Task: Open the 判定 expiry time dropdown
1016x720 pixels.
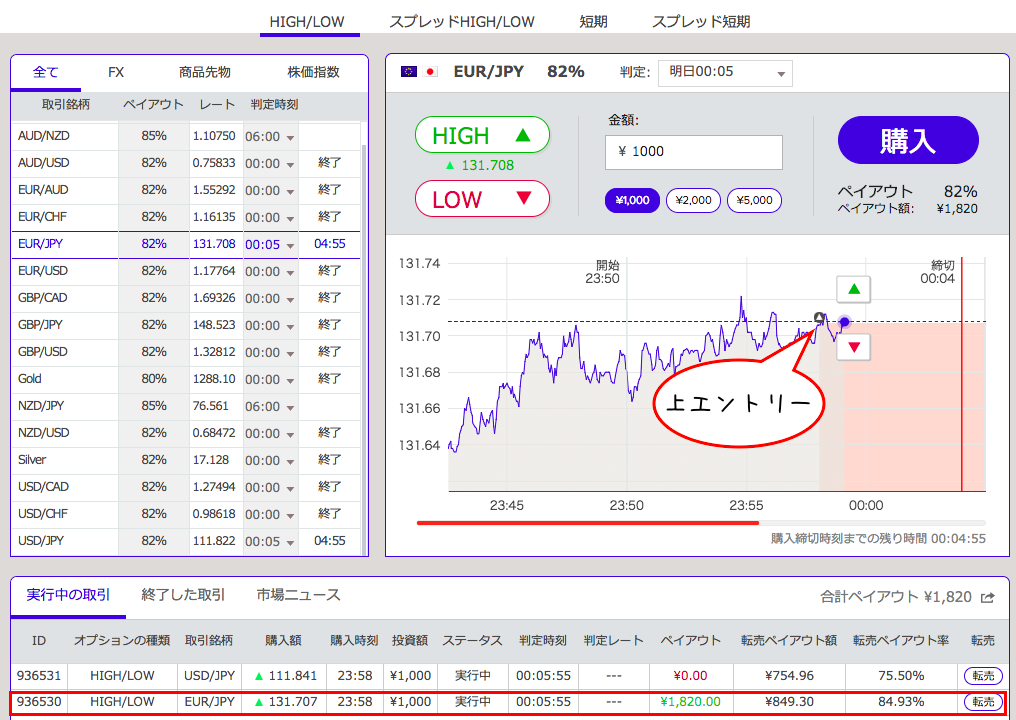Action: (x=726, y=73)
